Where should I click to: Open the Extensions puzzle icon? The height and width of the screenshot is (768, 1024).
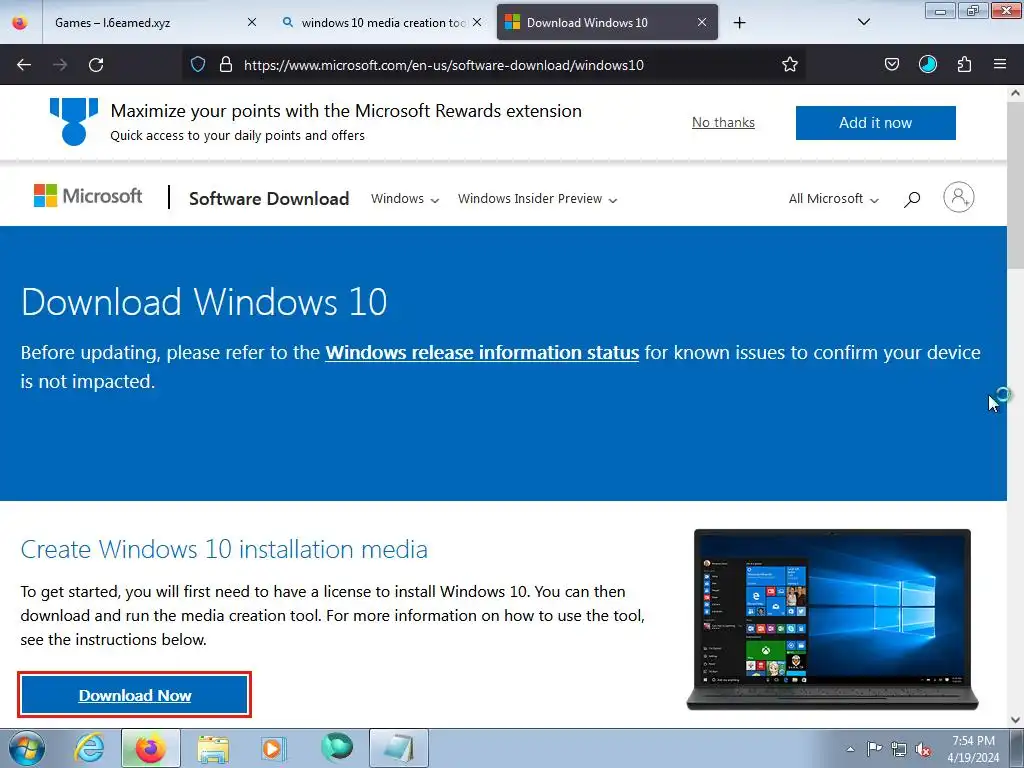tap(964, 64)
